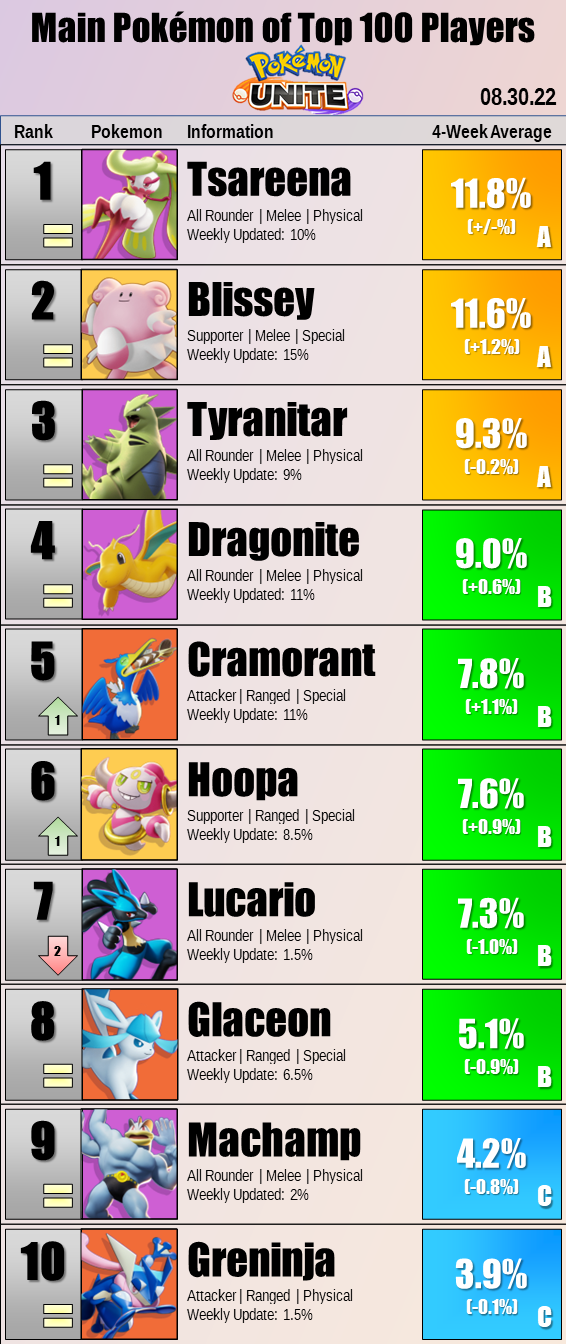Click the yellow equals icon under rank 1
The width and height of the screenshot is (566, 1344).
[x=57, y=236]
